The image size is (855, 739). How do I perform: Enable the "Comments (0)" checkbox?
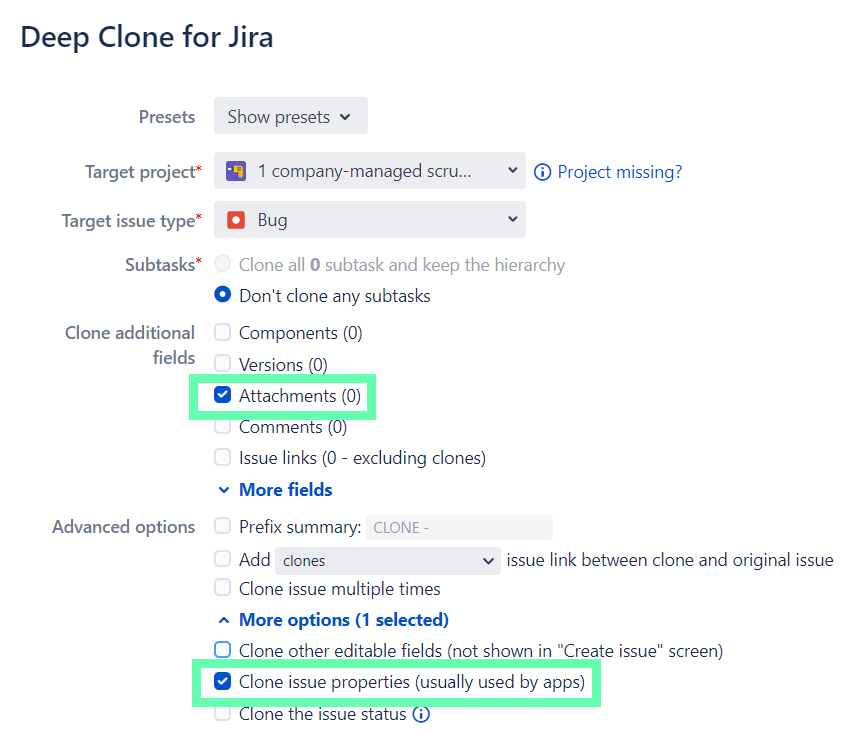tap(222, 426)
